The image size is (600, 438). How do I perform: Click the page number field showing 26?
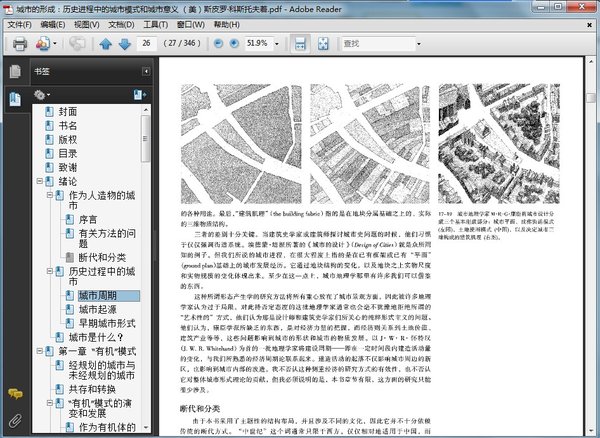pyautogui.click(x=147, y=43)
